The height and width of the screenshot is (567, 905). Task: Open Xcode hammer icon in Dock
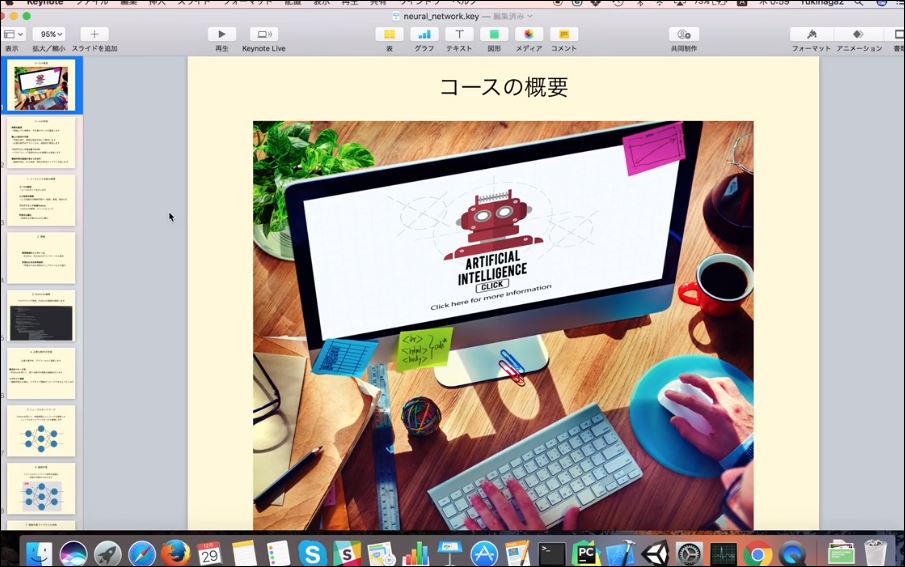point(620,554)
